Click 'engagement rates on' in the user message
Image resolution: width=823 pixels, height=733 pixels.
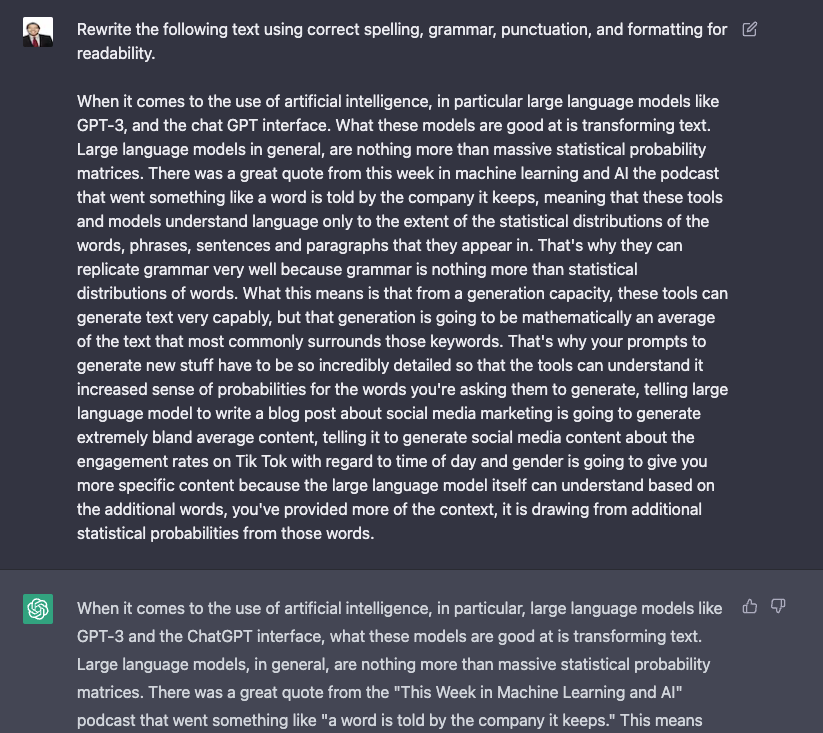pos(154,462)
